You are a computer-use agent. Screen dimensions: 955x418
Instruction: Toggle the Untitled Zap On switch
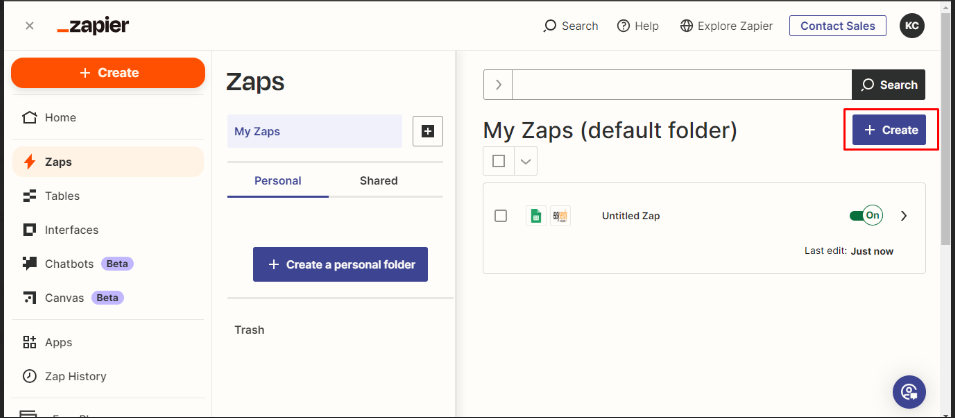866,215
